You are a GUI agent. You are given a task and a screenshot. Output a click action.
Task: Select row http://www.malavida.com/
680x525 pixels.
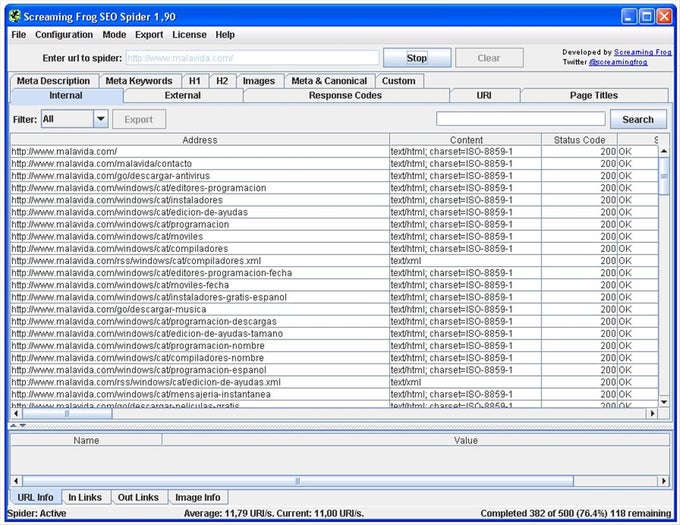(334, 152)
